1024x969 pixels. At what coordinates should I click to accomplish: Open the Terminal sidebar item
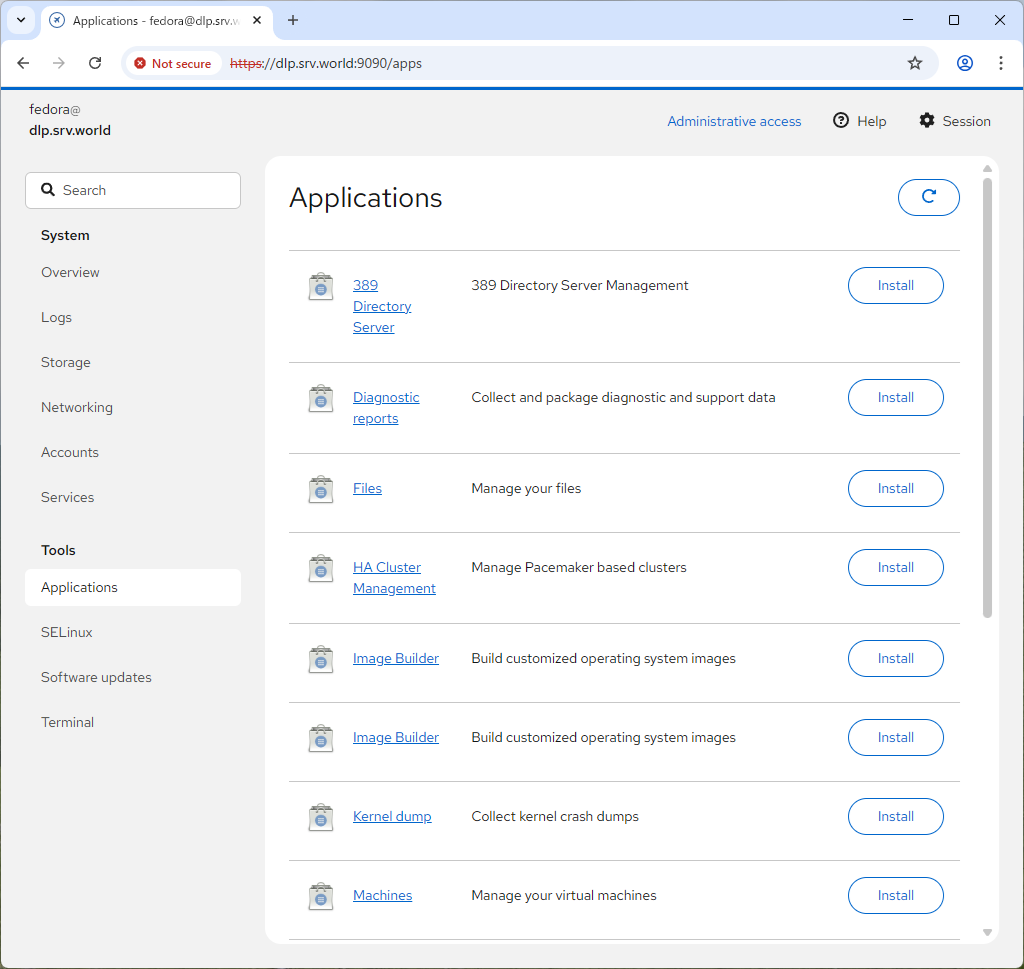coord(67,722)
